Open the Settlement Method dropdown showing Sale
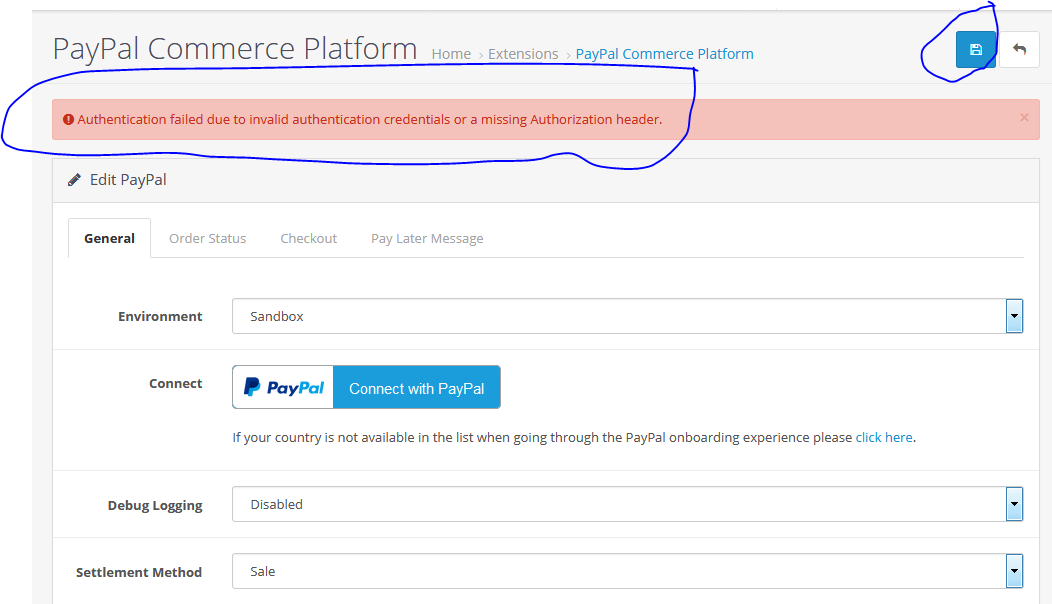This screenshot has width=1052, height=604. pyautogui.click(x=627, y=571)
